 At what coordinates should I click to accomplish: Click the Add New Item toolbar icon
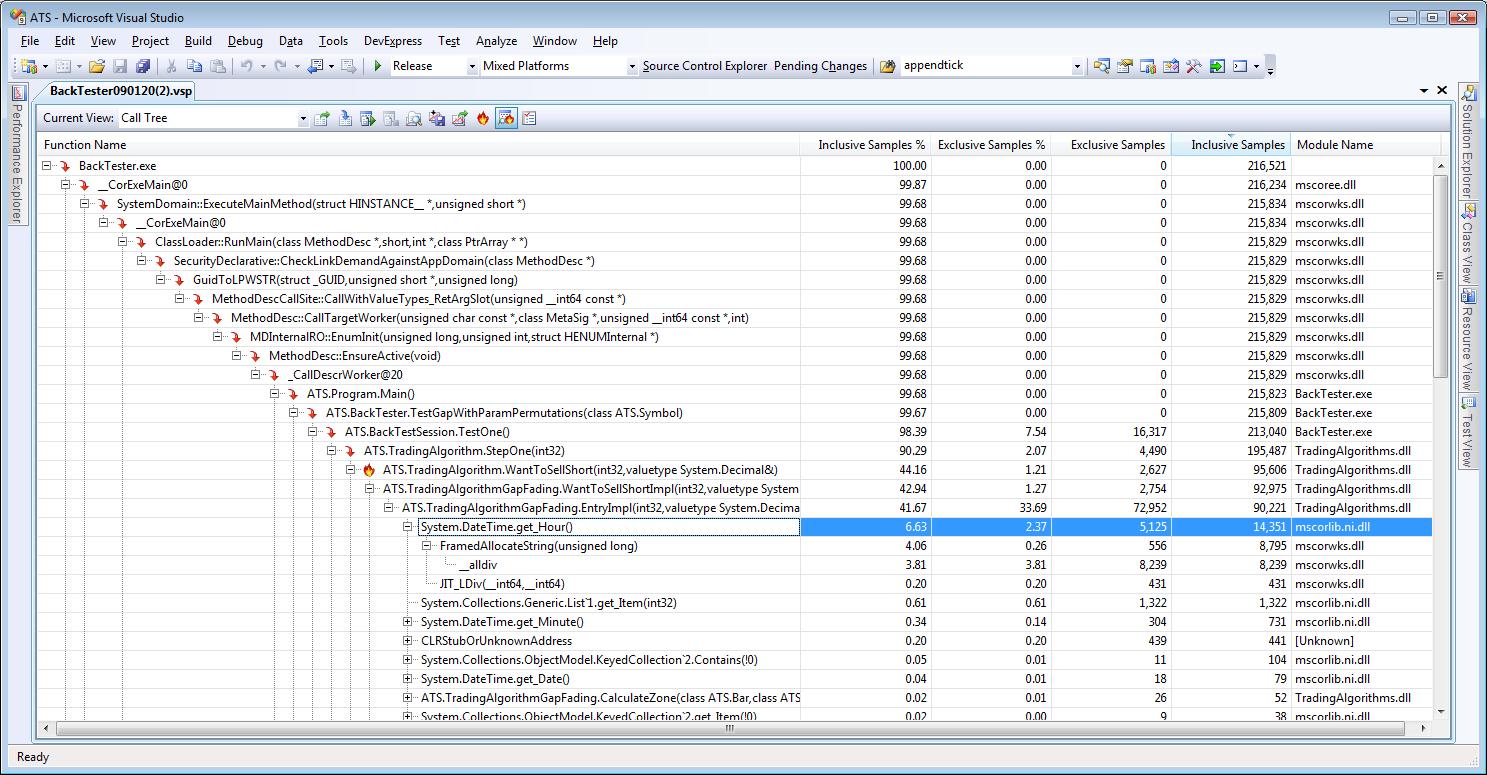[x=63, y=66]
